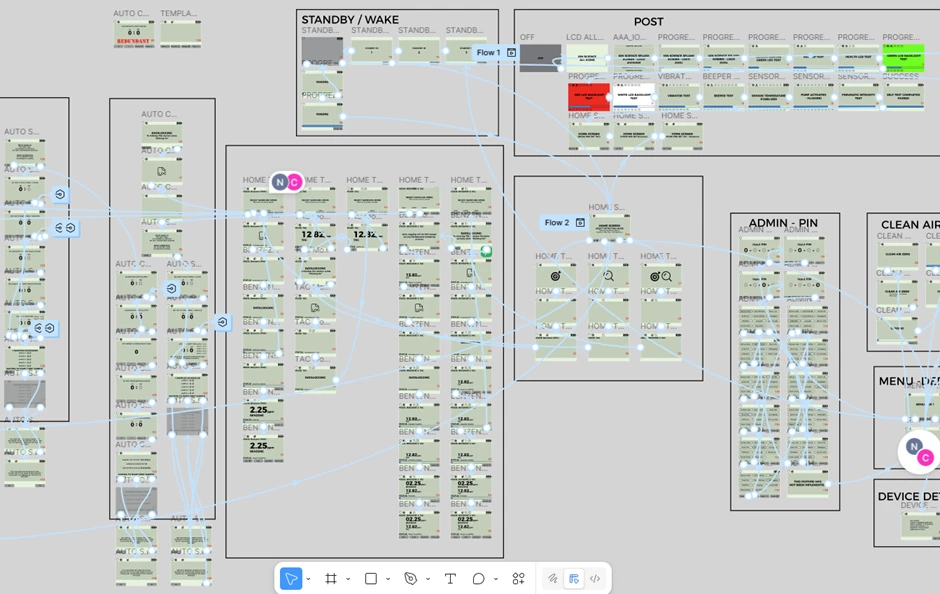Click the N avatar above the HOME frames
The width and height of the screenshot is (940, 594).
(279, 182)
